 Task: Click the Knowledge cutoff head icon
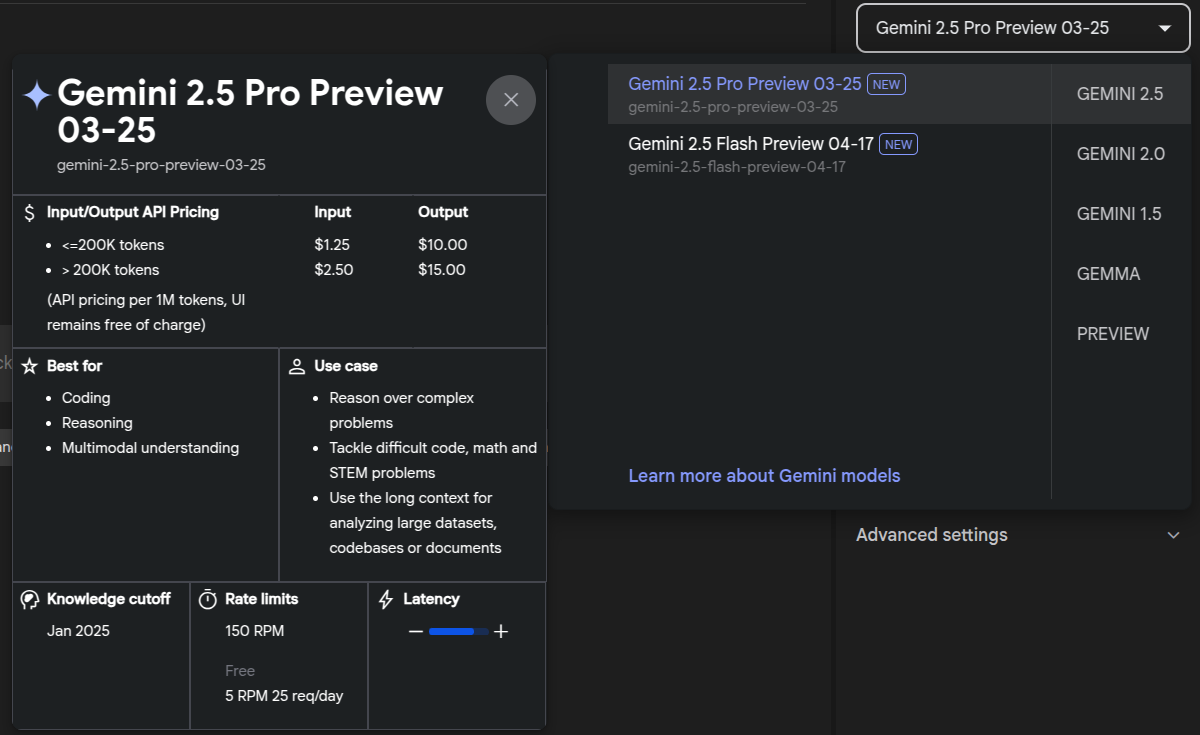point(30,599)
